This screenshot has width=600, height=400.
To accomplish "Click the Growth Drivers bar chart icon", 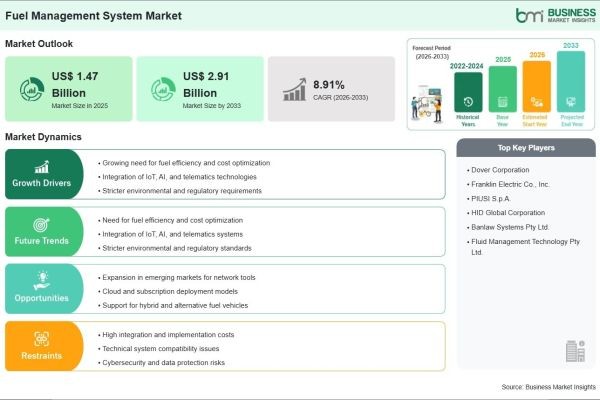I will pyautogui.click(x=42, y=167).
